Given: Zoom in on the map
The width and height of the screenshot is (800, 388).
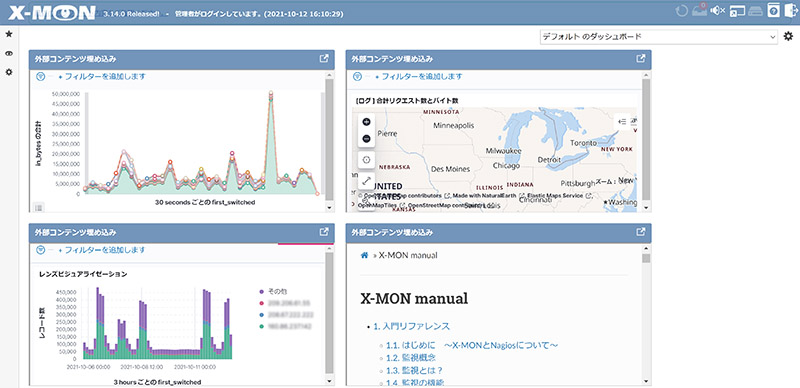Looking at the screenshot, I should [x=366, y=122].
